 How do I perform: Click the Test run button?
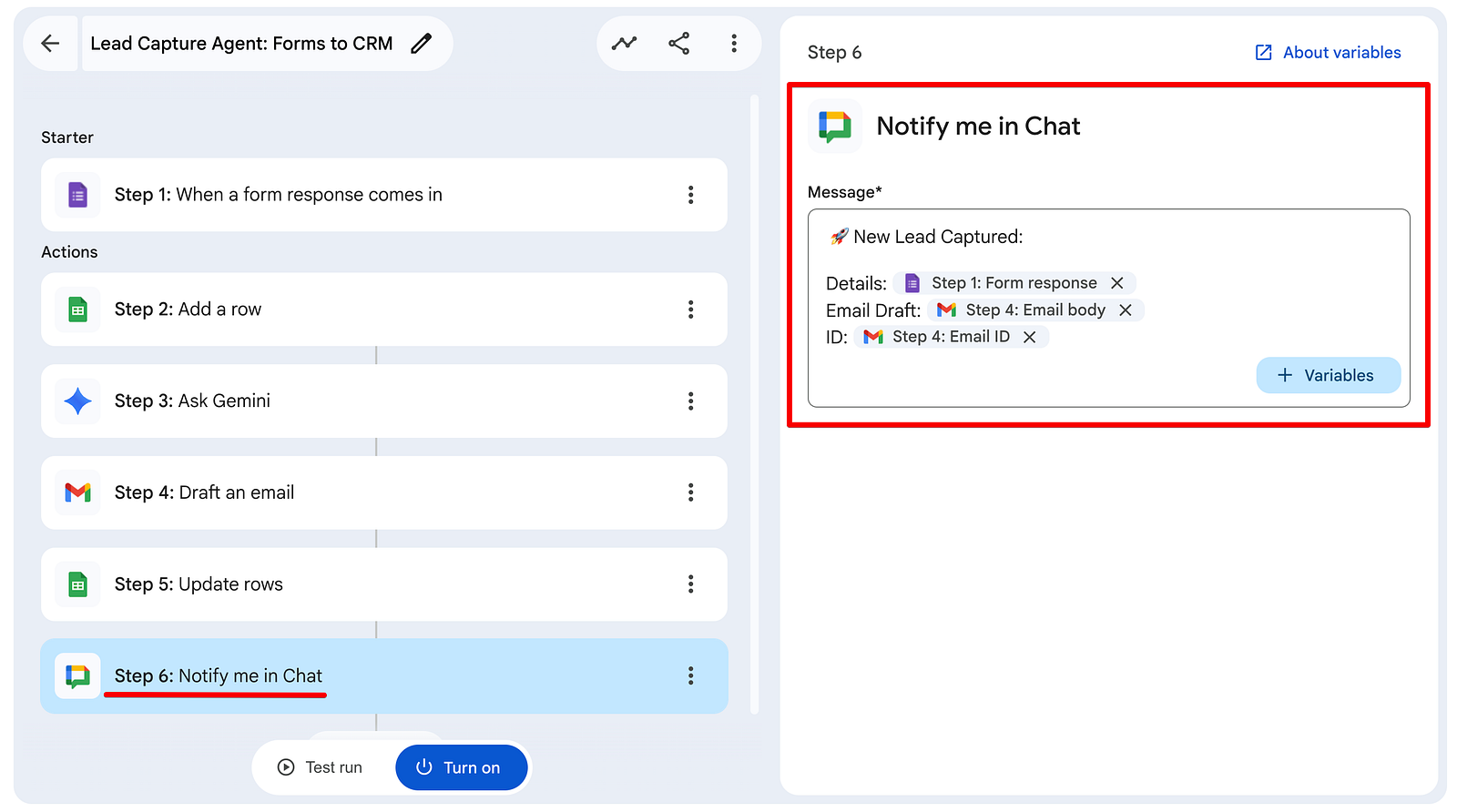321,767
